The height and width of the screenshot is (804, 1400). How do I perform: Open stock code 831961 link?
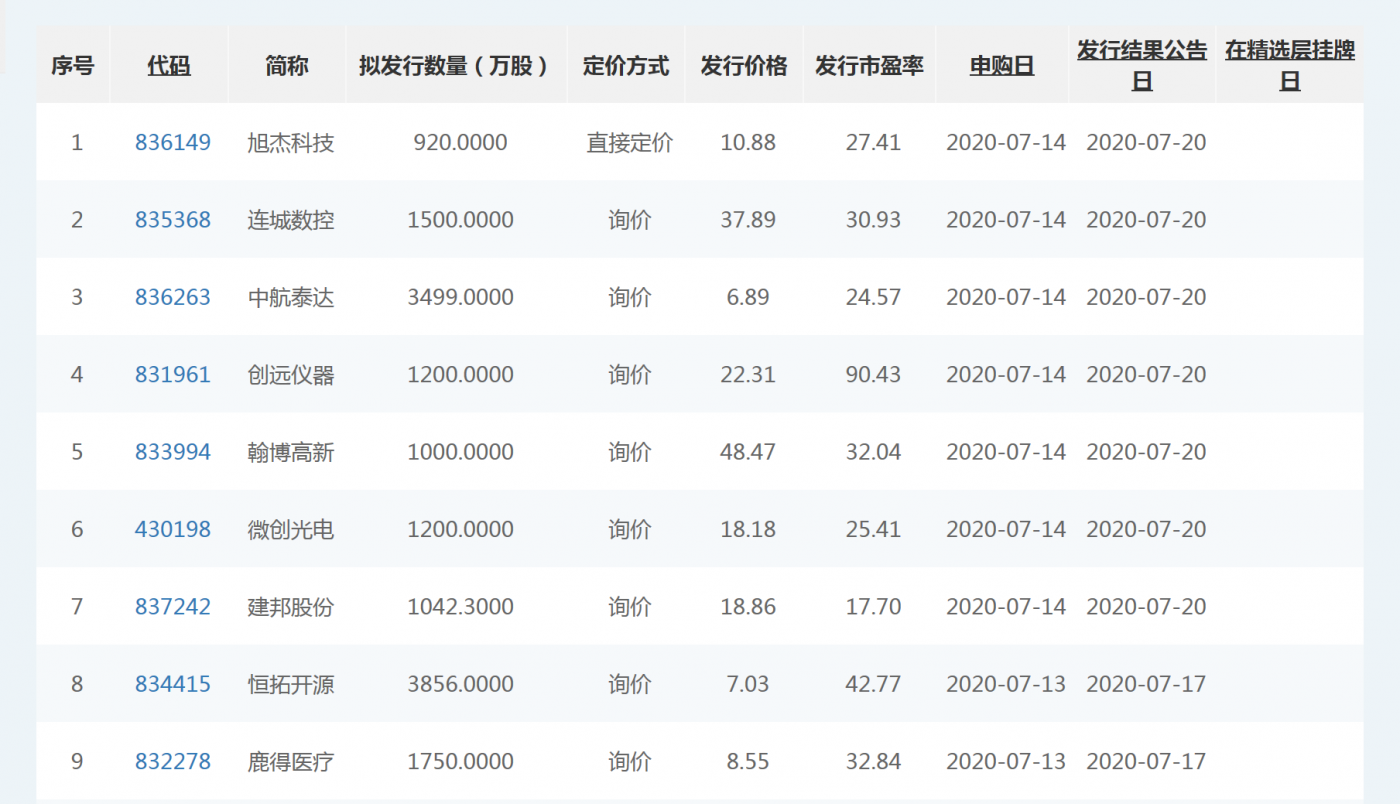point(173,375)
